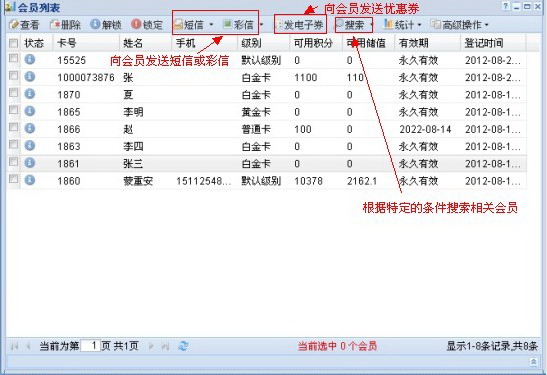Click the 发电子券 e-coupon button
547x375 pixels.
[x=300, y=25]
